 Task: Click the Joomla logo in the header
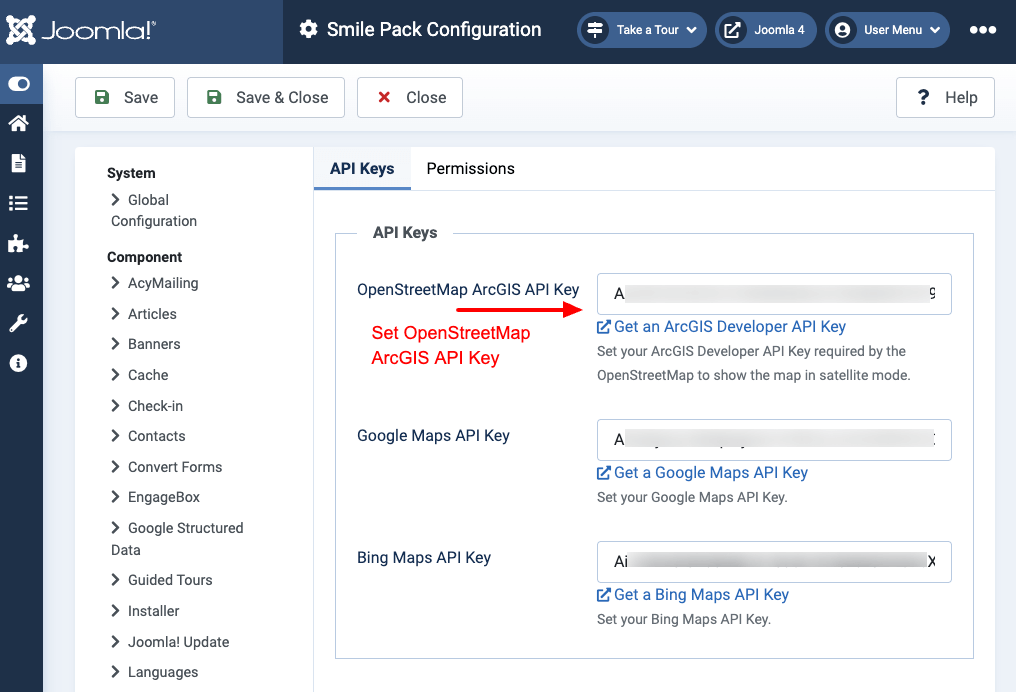[81, 30]
